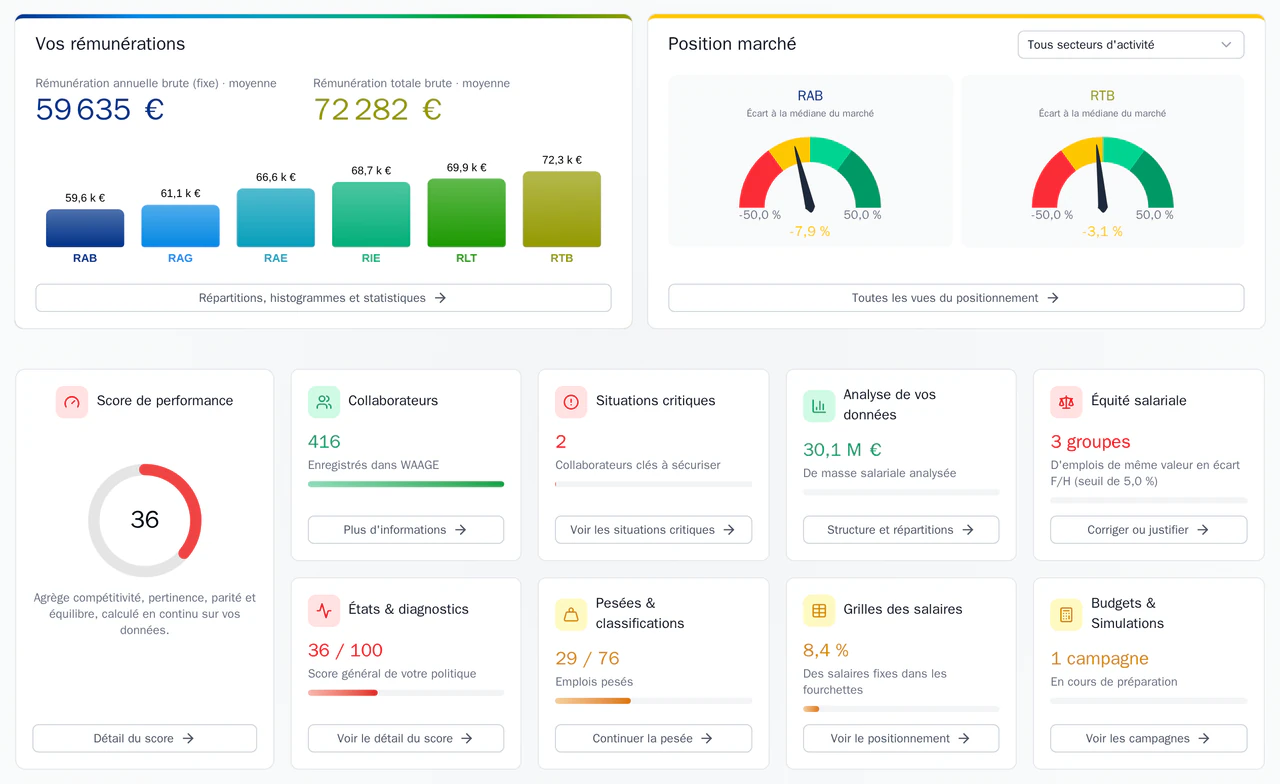Click the 1 campagne value
1280x784 pixels.
coord(1099,658)
